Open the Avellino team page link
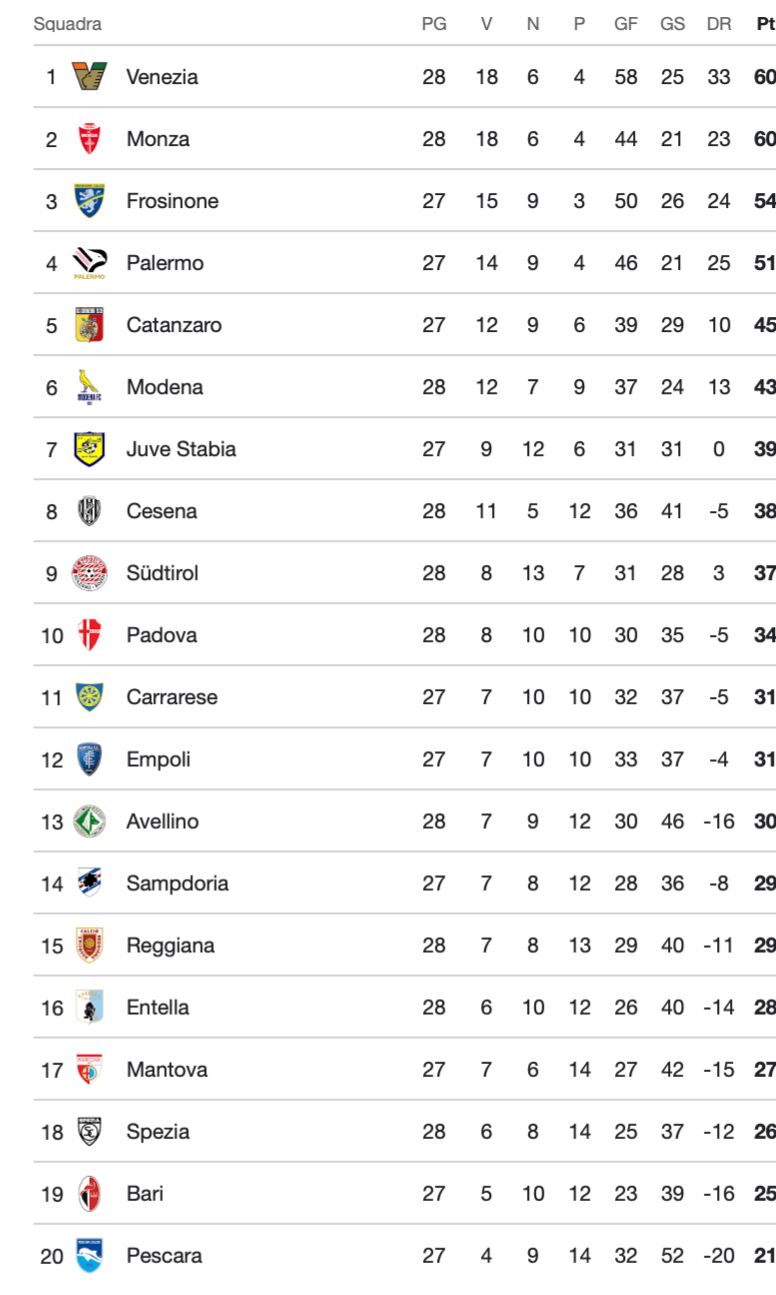Viewport: 776px width, 1295px height. (x=162, y=821)
